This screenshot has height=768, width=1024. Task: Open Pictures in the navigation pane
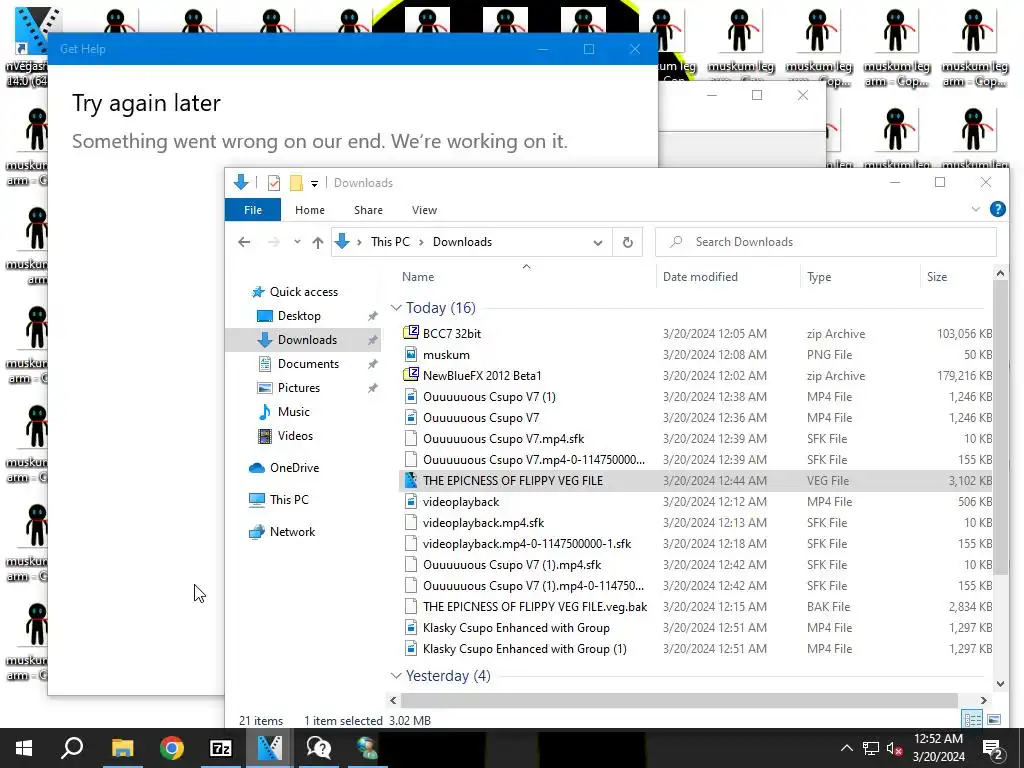pyautogui.click(x=298, y=388)
